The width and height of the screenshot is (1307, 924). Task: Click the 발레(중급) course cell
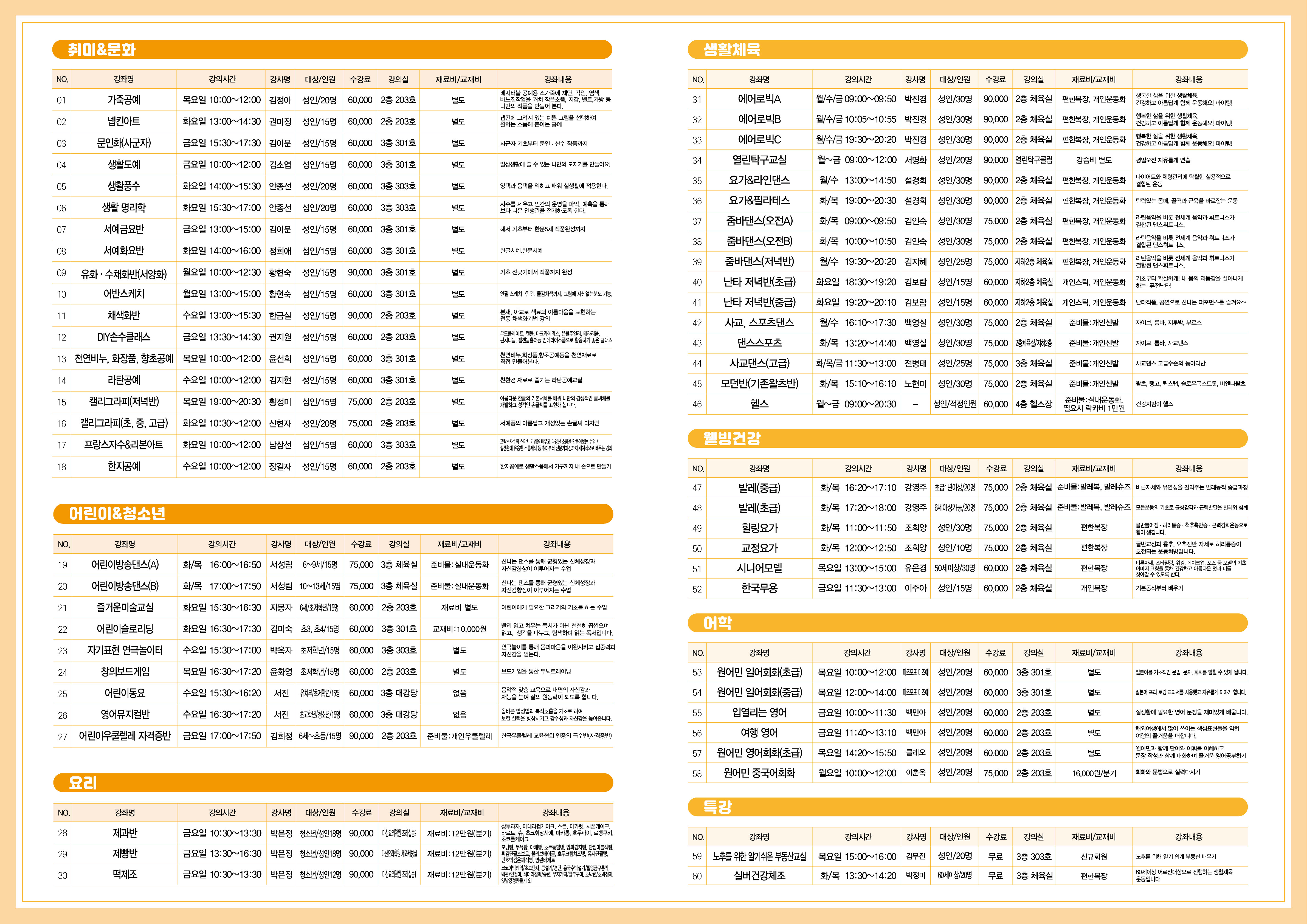tap(759, 488)
